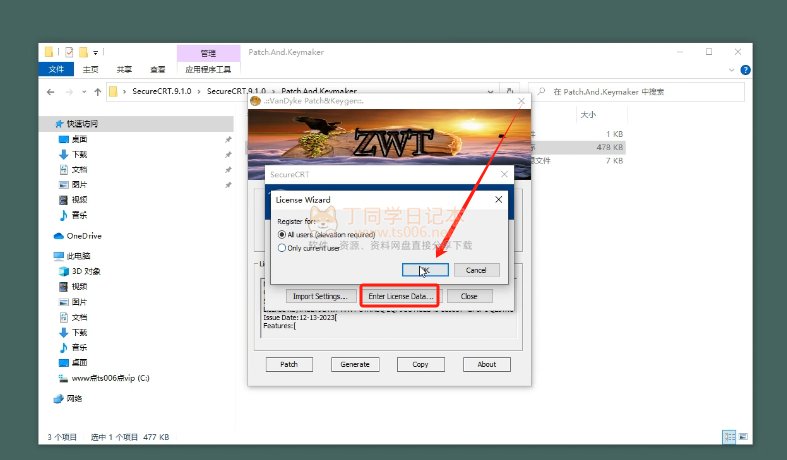This screenshot has width=787, height=460.
Task: Click the pin icon beside 桌面
Action: (228, 139)
